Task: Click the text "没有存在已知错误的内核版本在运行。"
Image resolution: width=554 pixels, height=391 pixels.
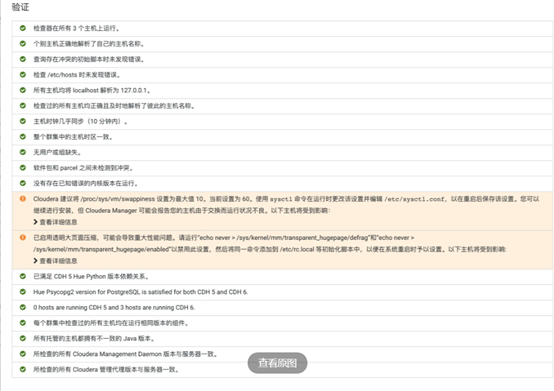Action: pos(86,183)
